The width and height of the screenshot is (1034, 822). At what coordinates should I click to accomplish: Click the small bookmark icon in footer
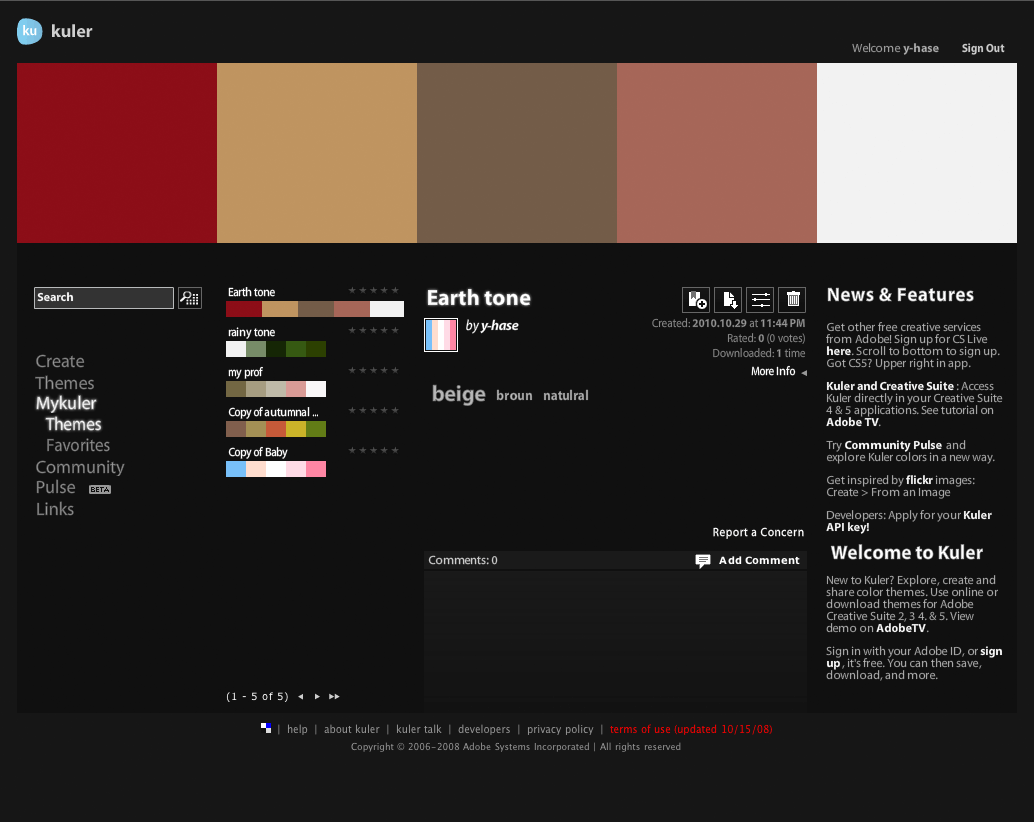pos(266,728)
